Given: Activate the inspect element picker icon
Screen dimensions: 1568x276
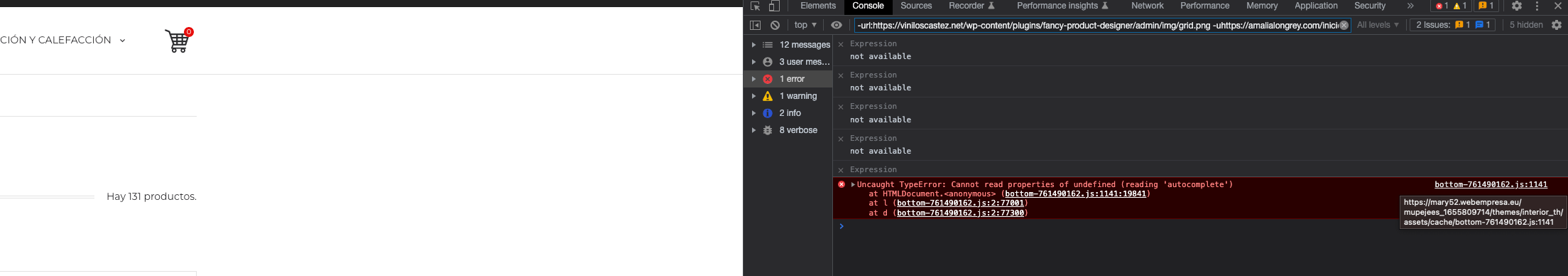Looking at the screenshot, I should click(x=755, y=6).
